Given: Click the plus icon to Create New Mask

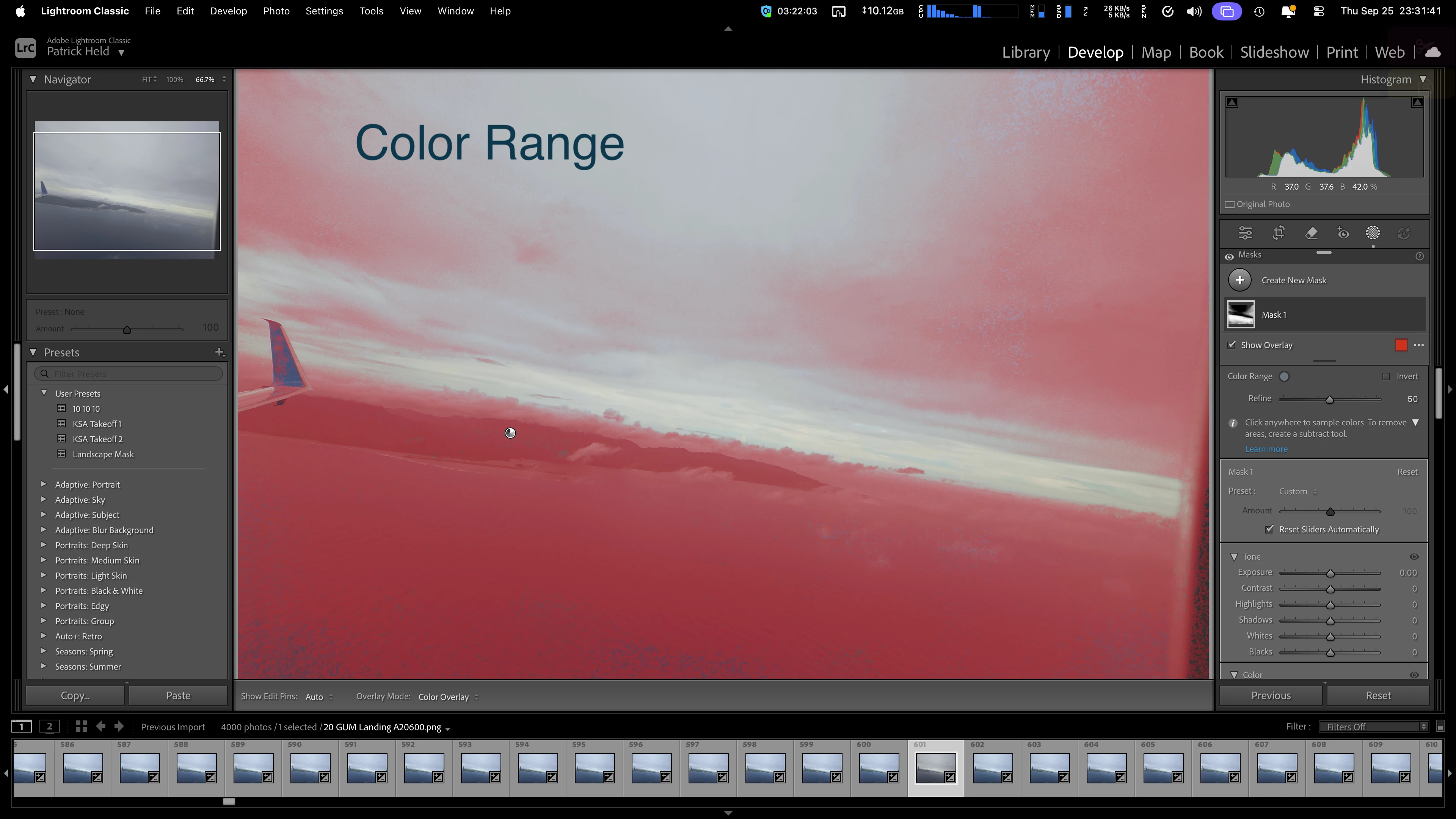Looking at the screenshot, I should (1239, 280).
